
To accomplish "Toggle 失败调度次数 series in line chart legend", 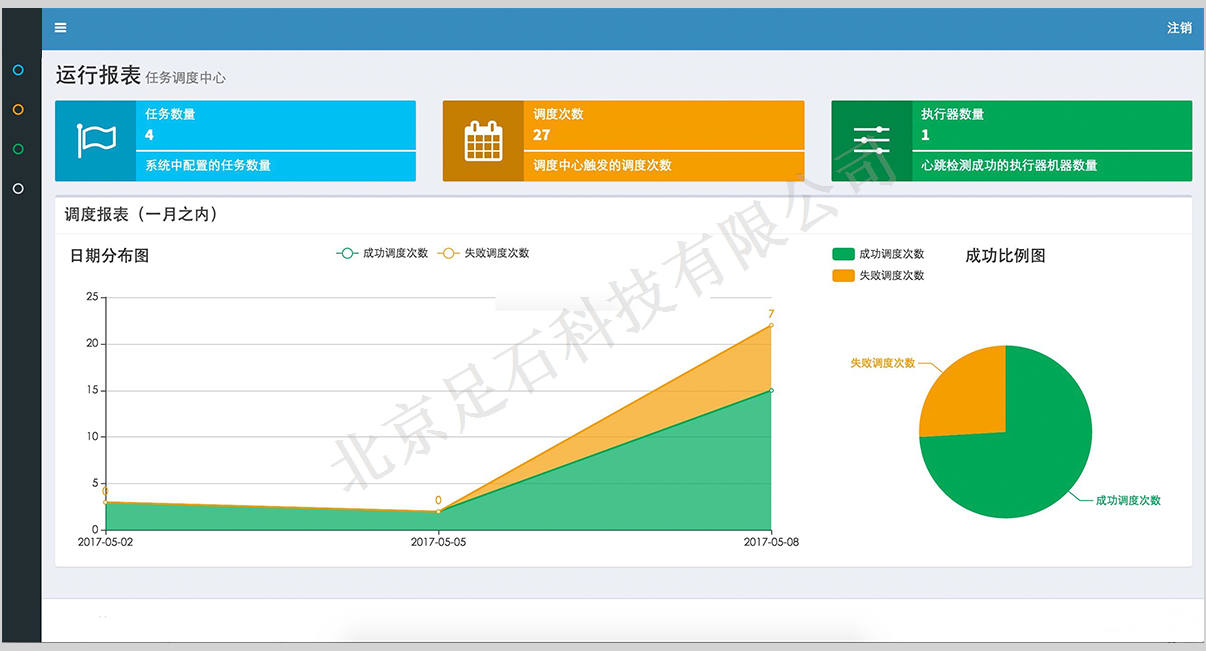I will [x=485, y=254].
